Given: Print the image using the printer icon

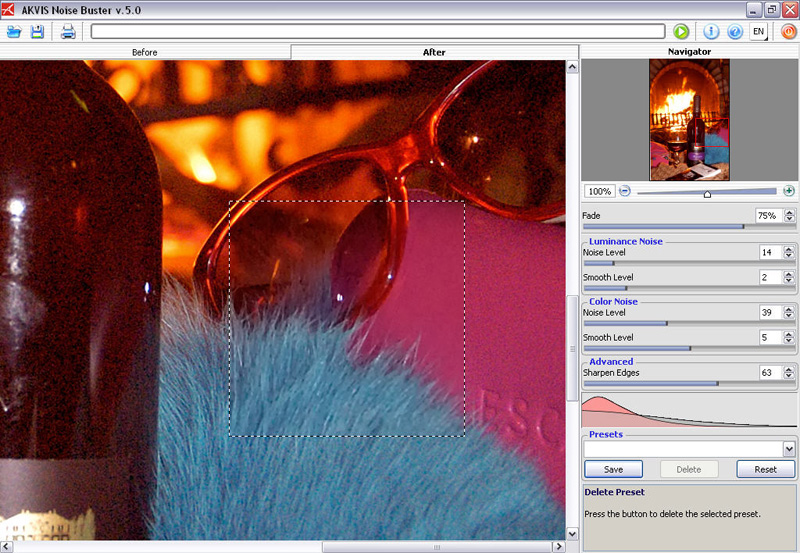Looking at the screenshot, I should click(x=68, y=32).
